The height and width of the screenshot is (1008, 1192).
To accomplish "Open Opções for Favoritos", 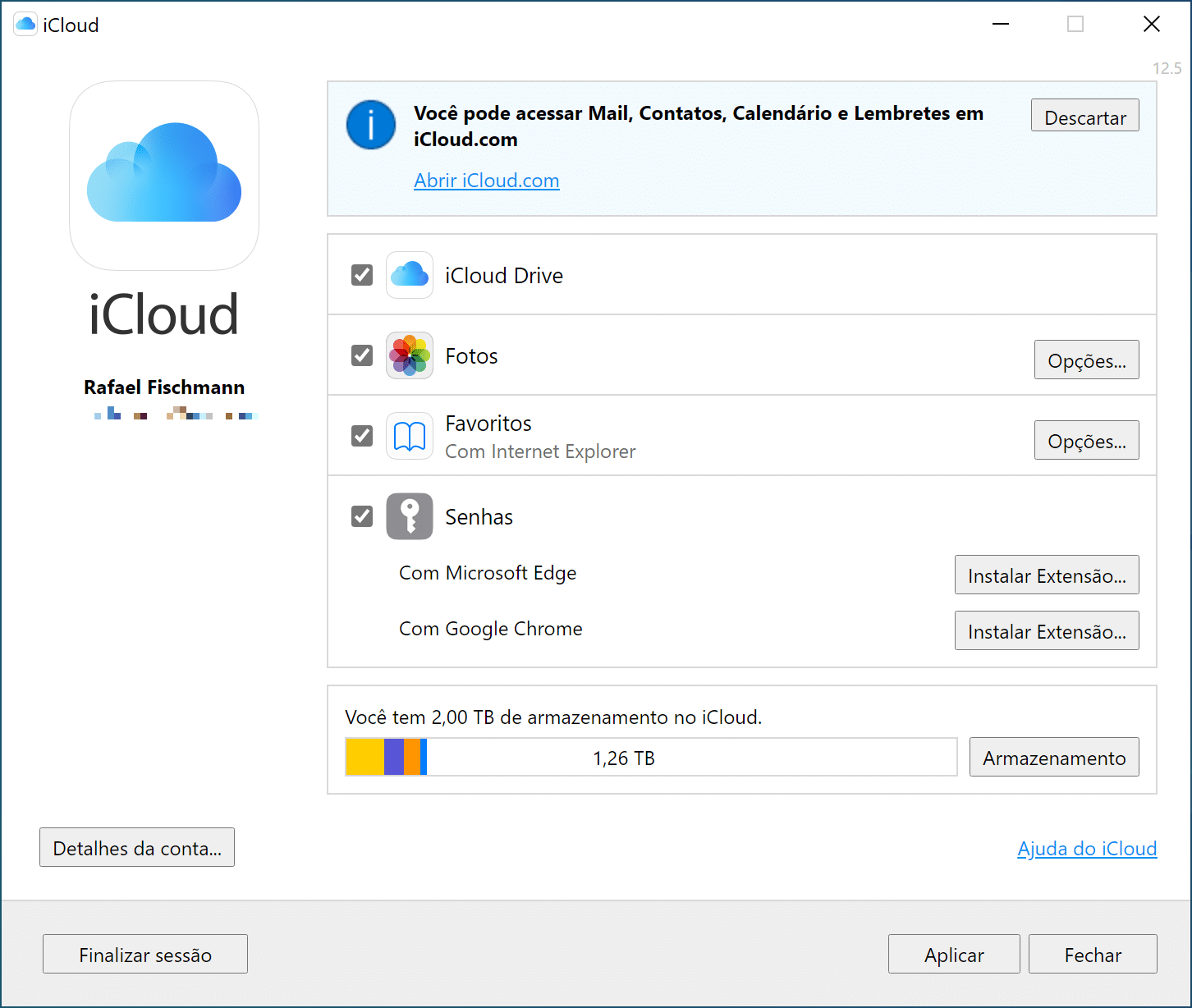I will pos(1087,440).
